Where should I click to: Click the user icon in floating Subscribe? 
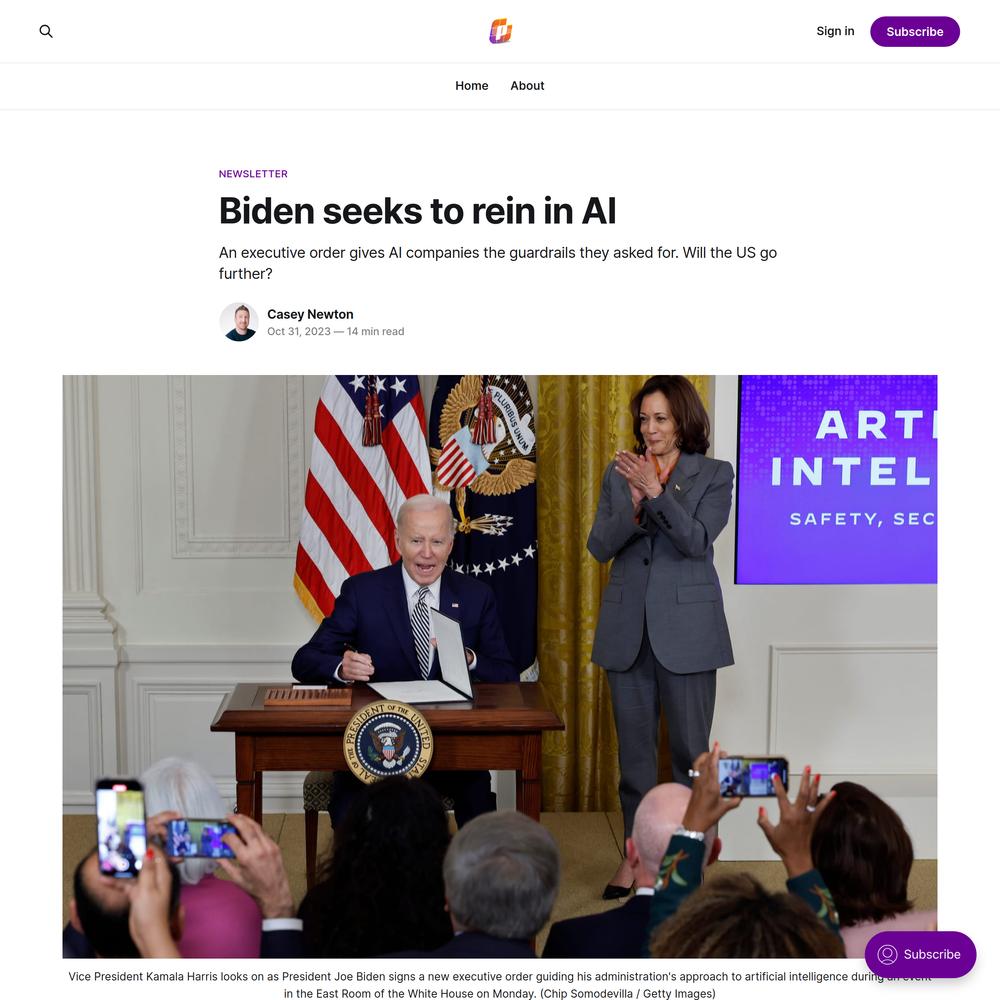pyautogui.click(x=887, y=954)
